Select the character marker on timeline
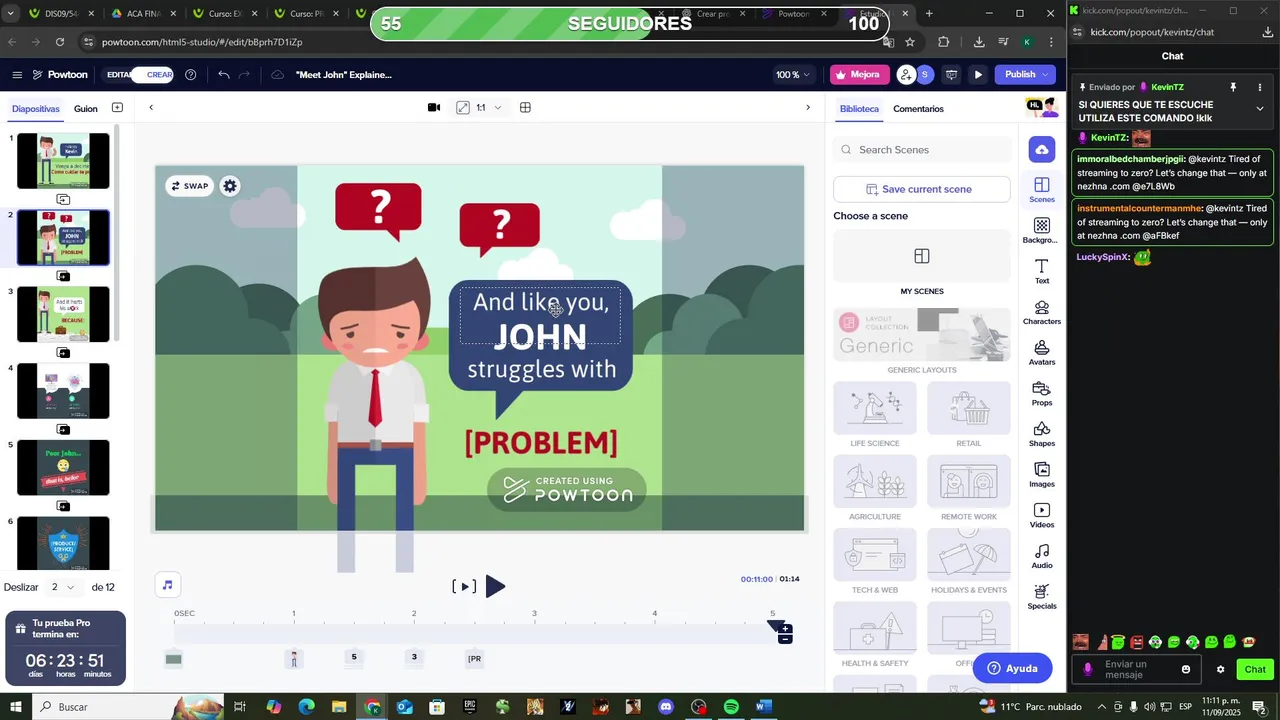The height and width of the screenshot is (720, 1280). pos(294,659)
